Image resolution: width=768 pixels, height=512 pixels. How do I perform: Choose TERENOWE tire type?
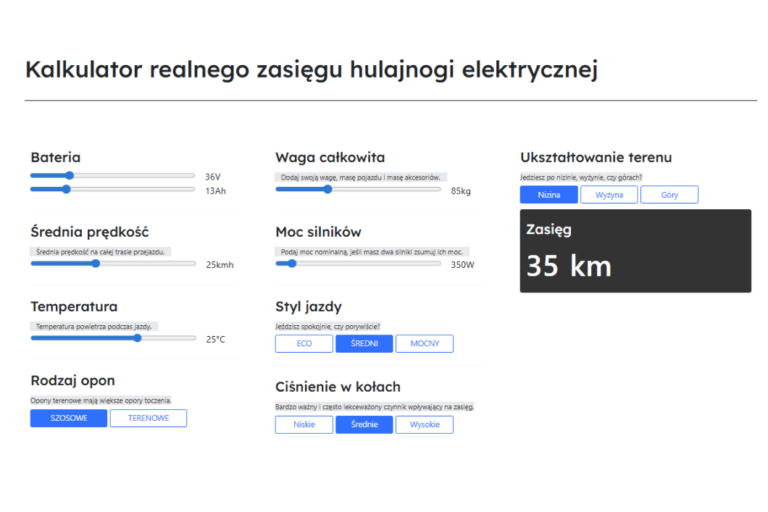pyautogui.click(x=148, y=418)
